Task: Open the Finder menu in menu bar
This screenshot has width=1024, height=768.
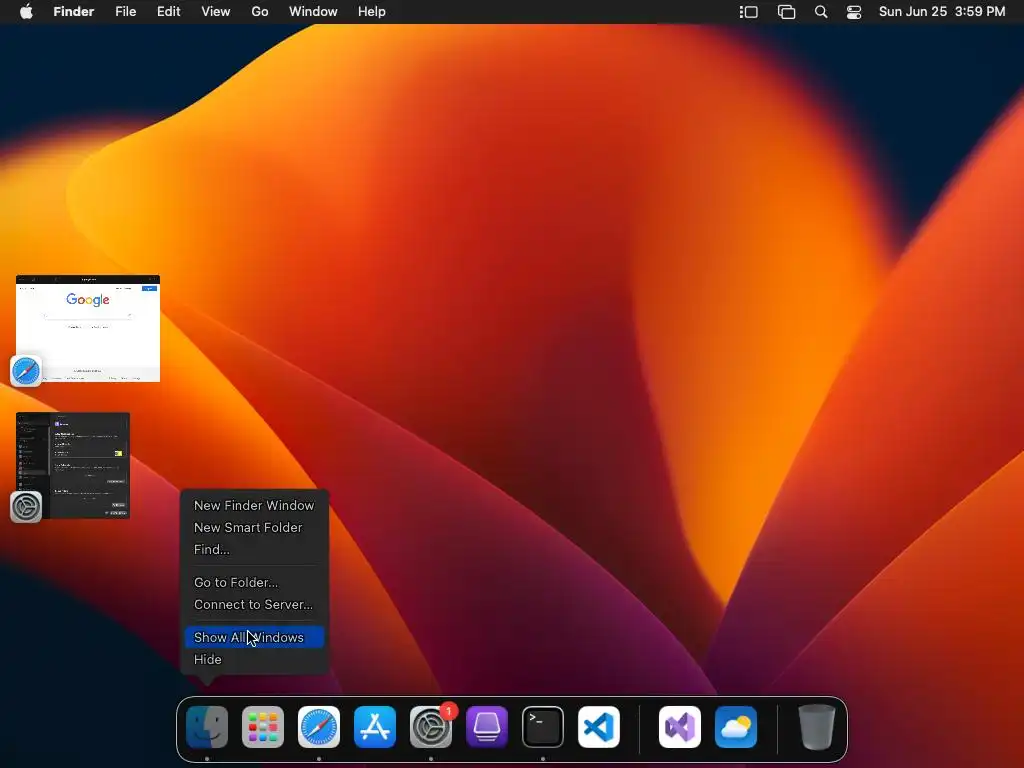Action: (x=74, y=12)
